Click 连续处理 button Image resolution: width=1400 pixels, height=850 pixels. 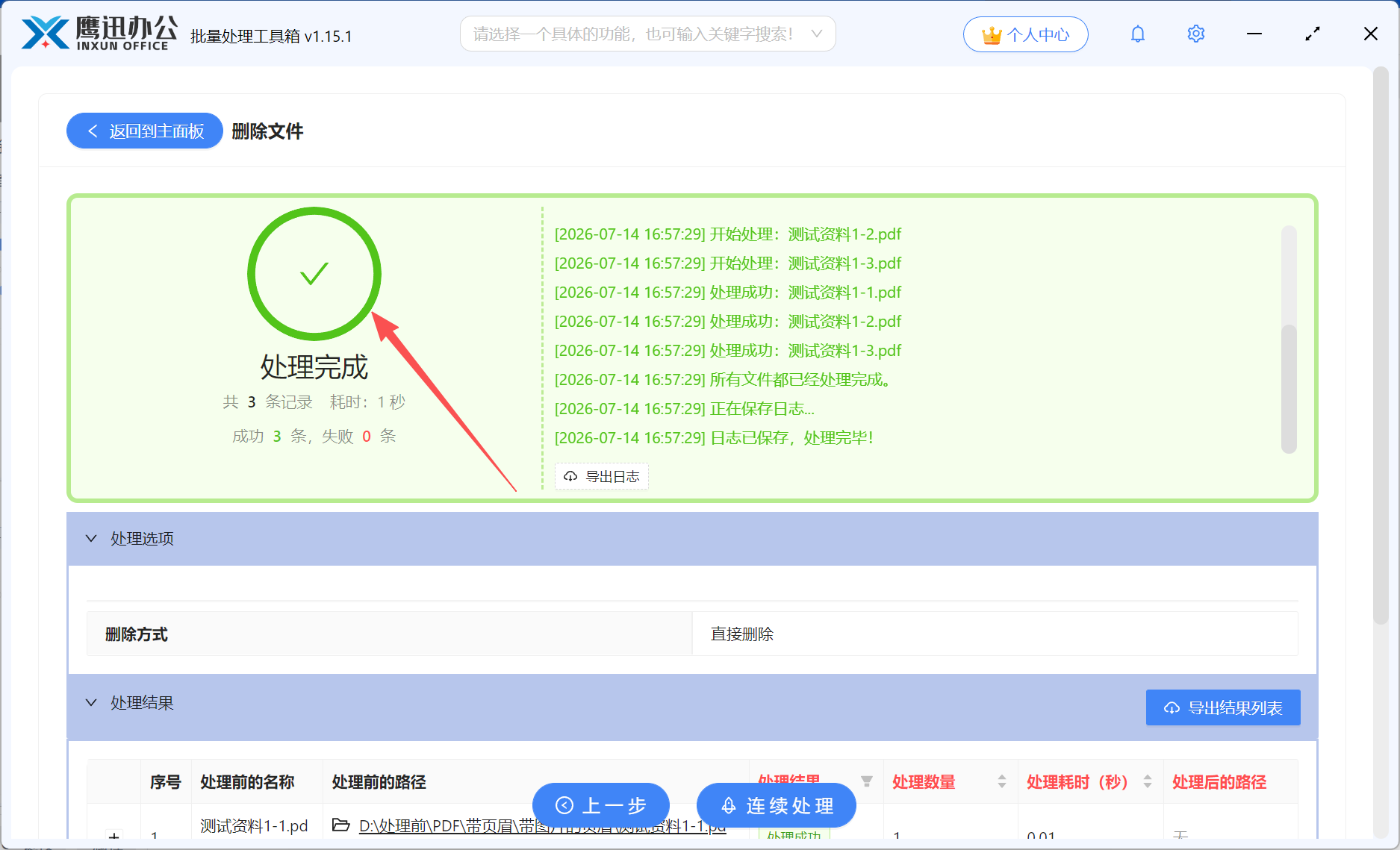(x=776, y=805)
